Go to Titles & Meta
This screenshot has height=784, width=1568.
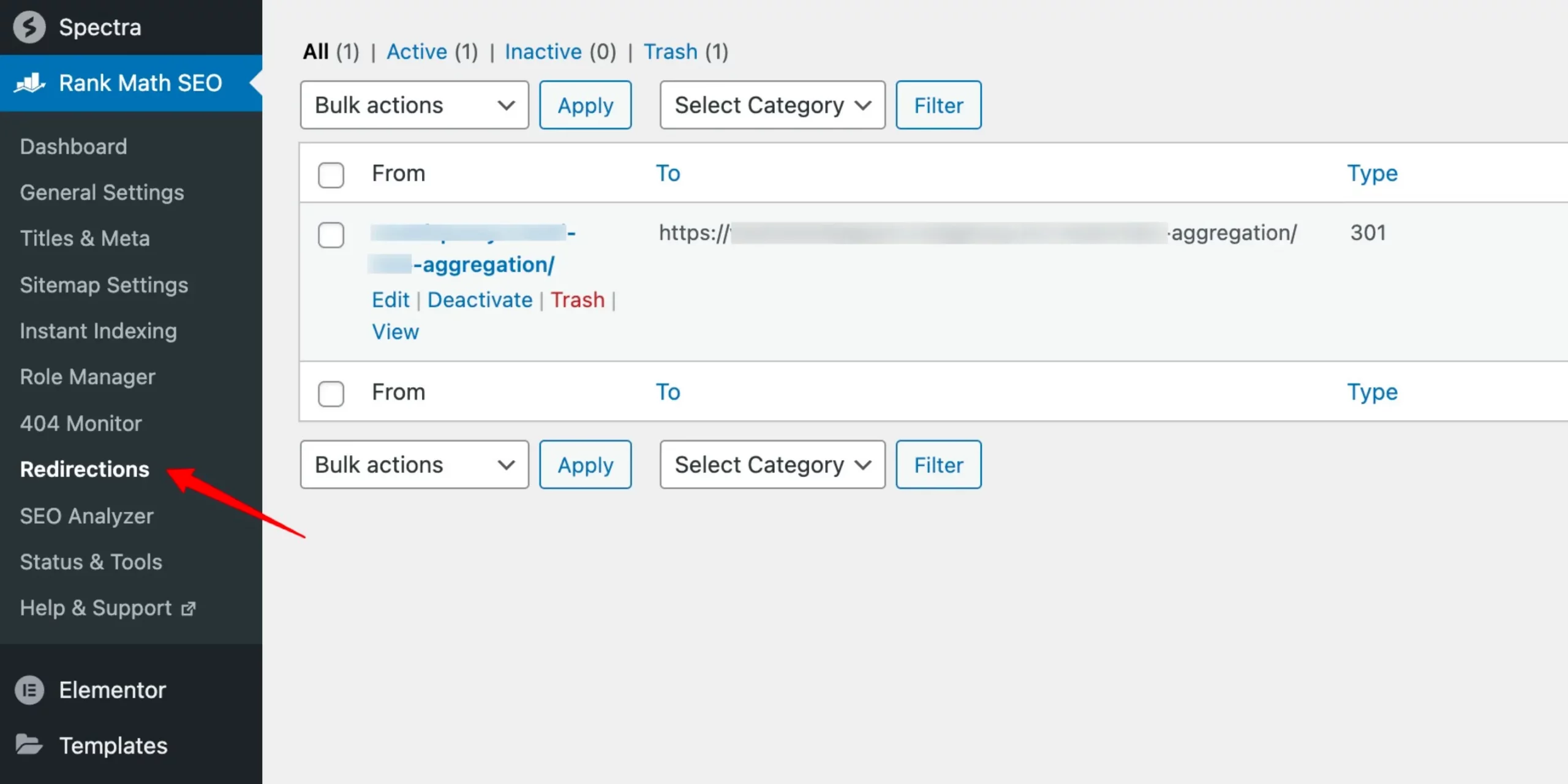[x=85, y=238]
